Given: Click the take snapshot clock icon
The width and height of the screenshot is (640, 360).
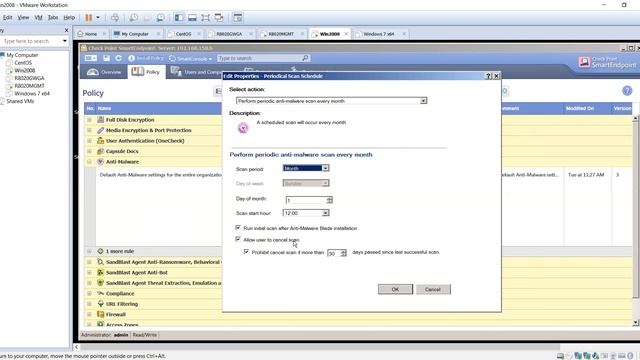Looking at the screenshot, I should point(133,18).
